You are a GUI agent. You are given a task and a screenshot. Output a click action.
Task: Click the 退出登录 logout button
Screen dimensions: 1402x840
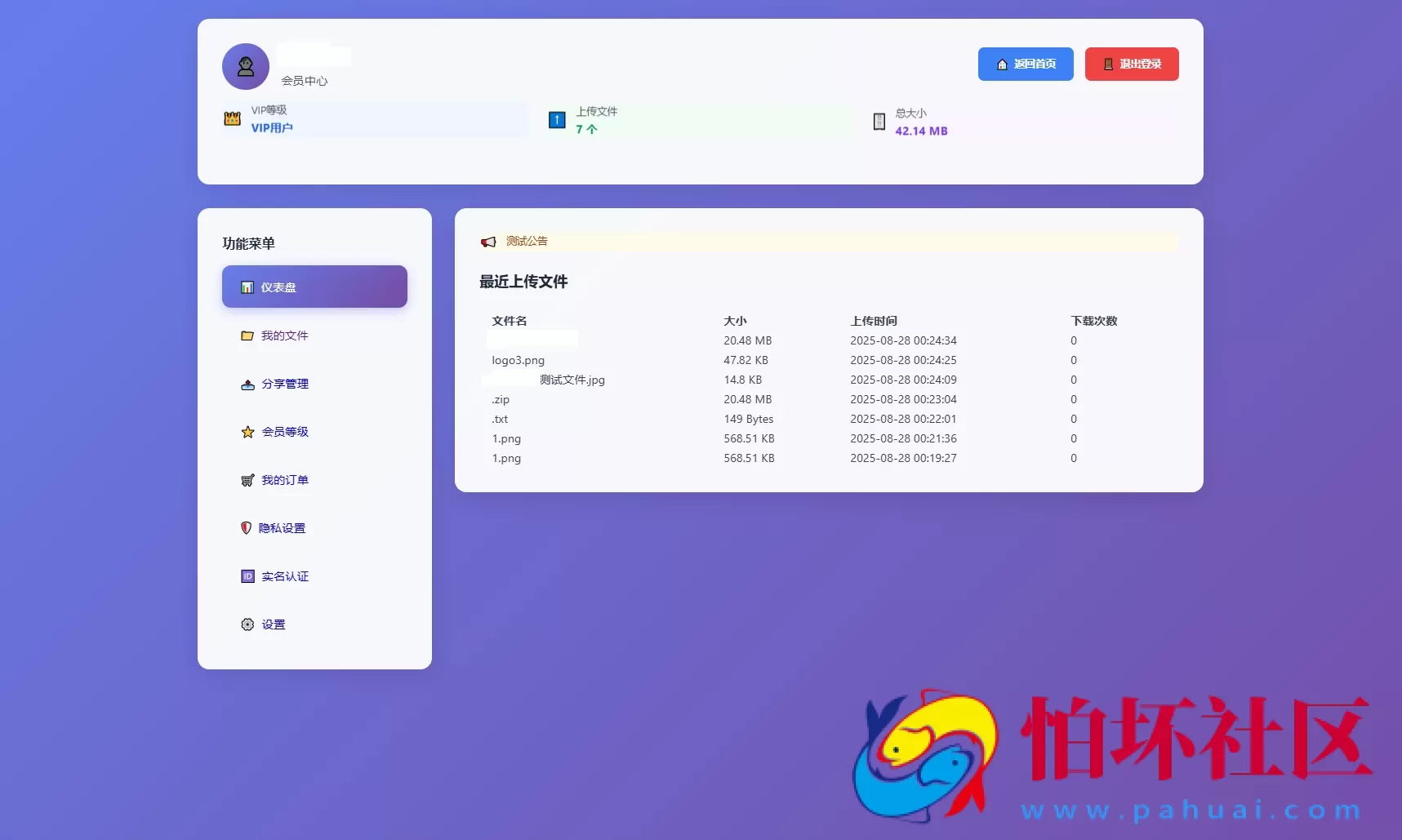[x=1131, y=64]
